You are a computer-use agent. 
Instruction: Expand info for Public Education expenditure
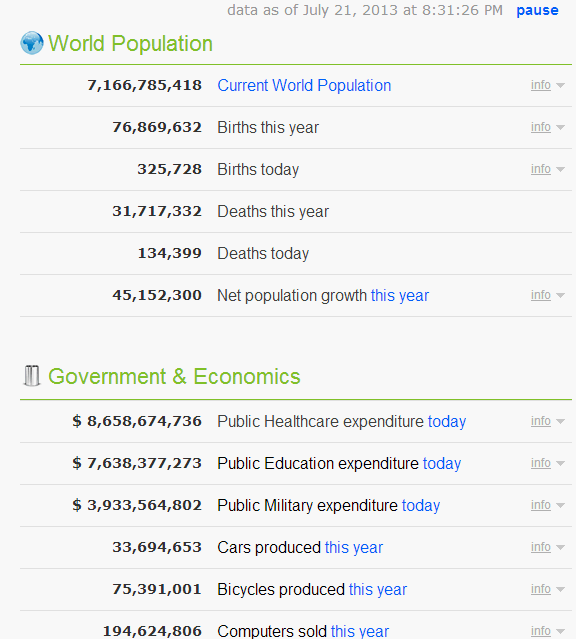point(547,463)
